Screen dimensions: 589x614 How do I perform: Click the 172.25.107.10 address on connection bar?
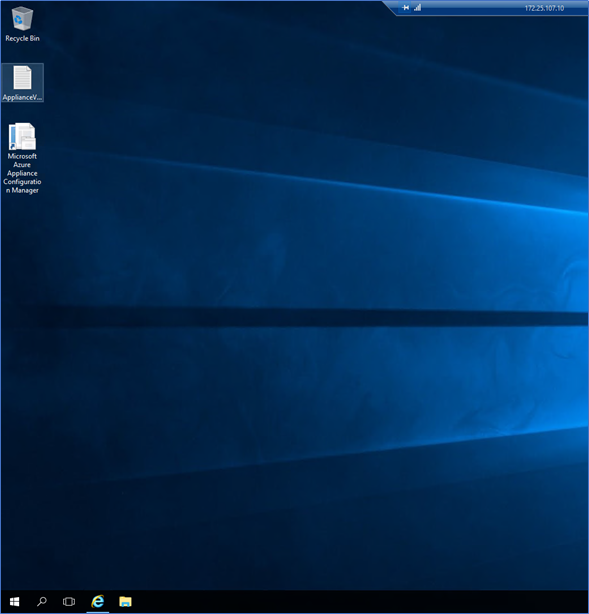(544, 8)
